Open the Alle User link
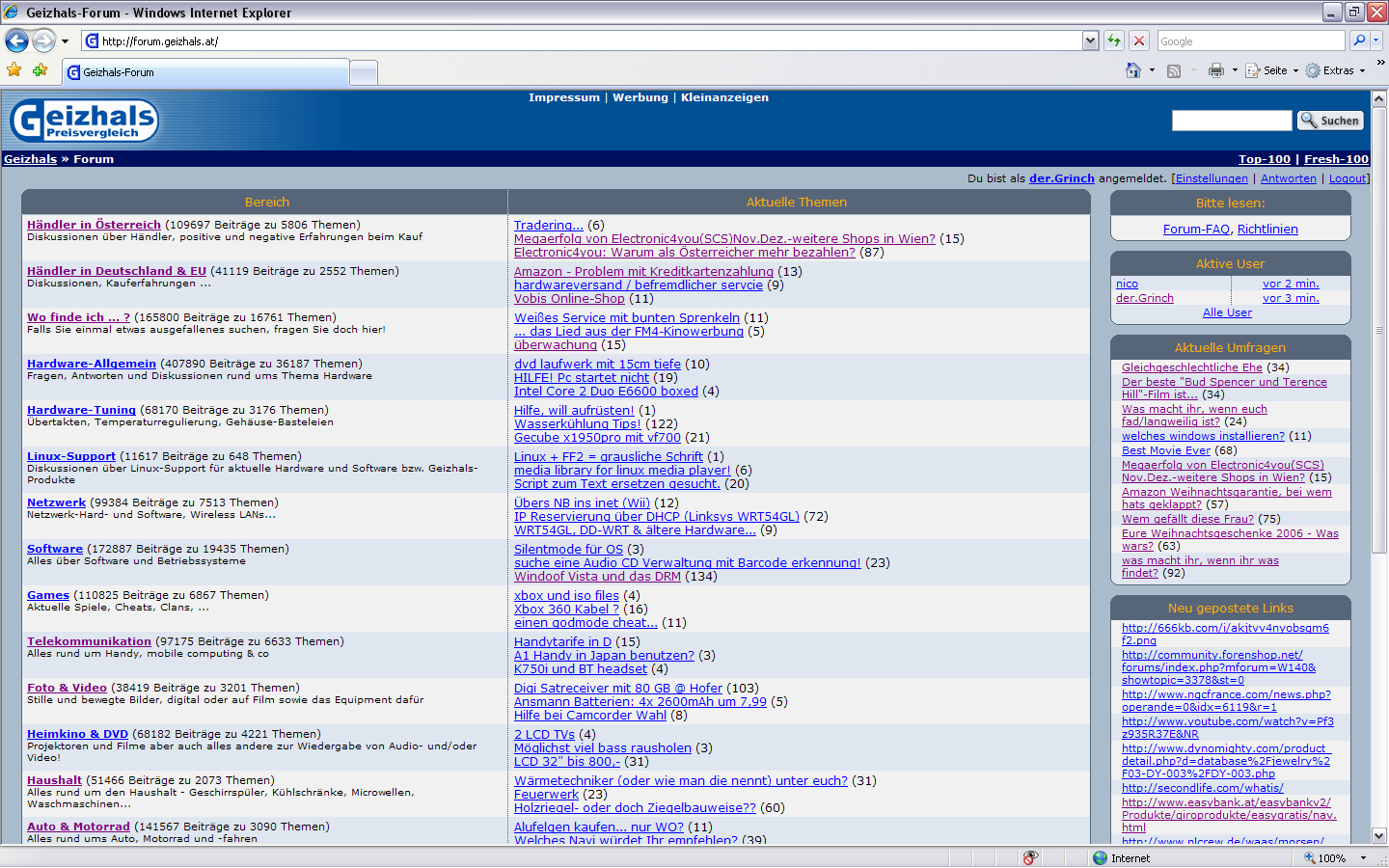This screenshot has width=1389, height=868. pyautogui.click(x=1227, y=312)
